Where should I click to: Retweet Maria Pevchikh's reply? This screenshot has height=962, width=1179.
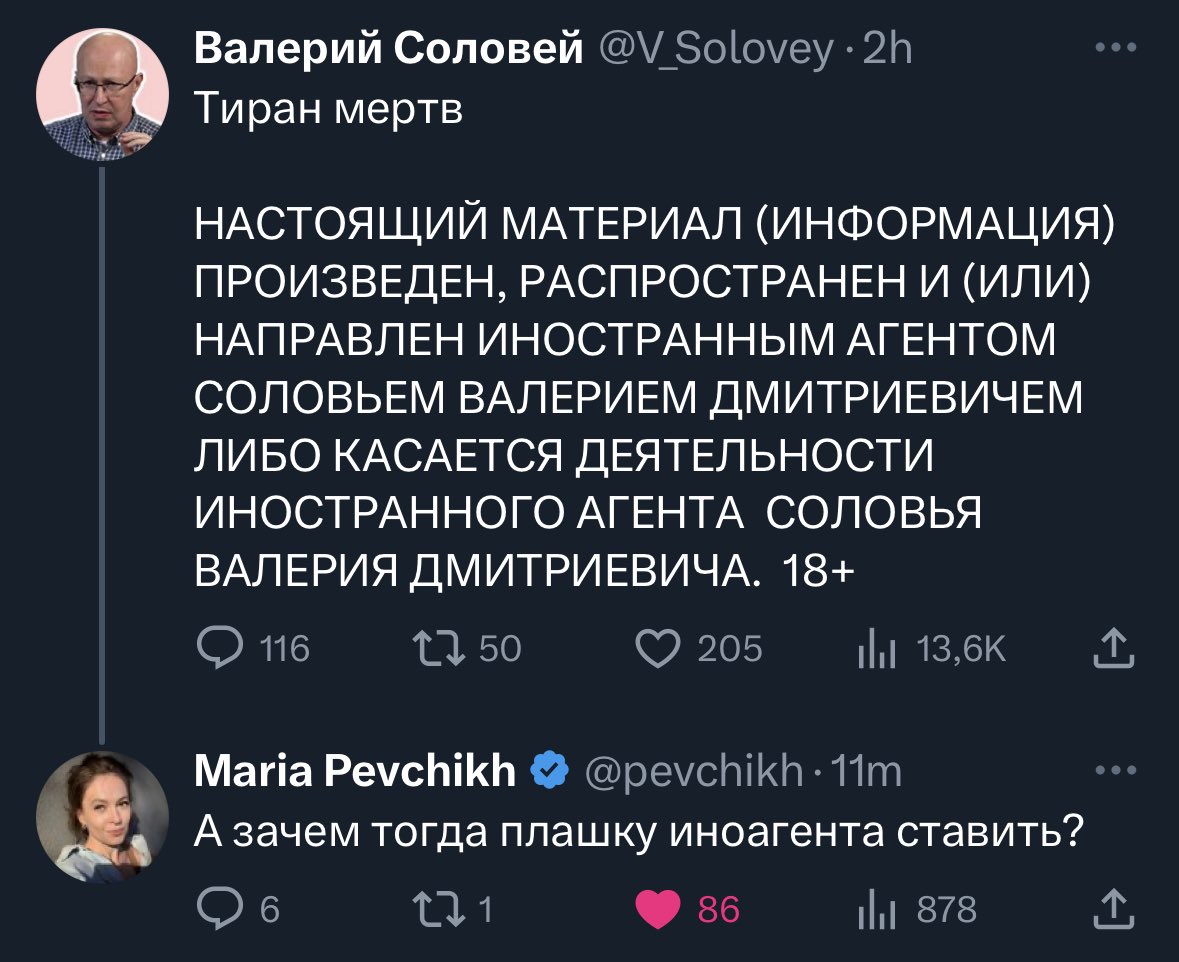pos(439,909)
